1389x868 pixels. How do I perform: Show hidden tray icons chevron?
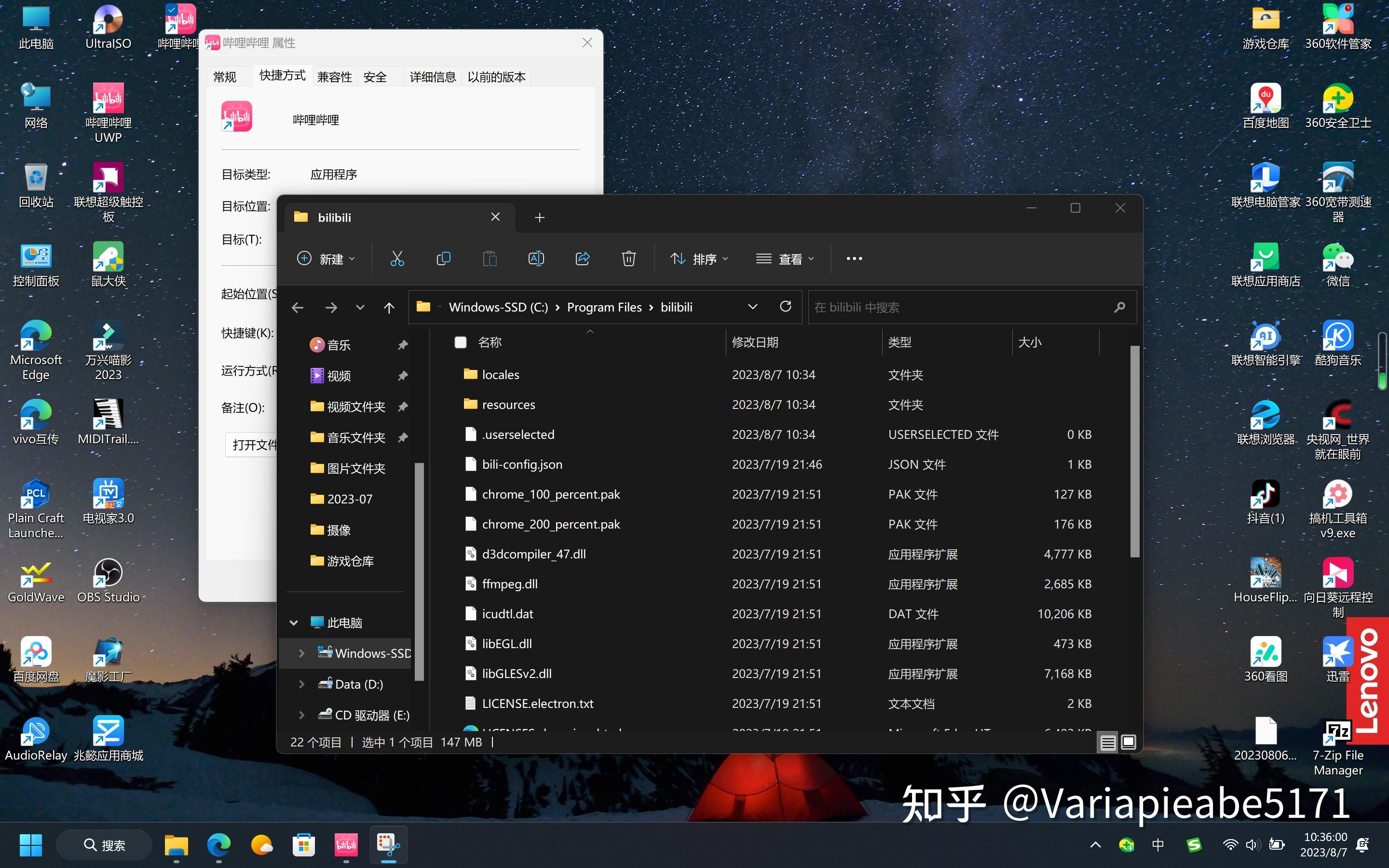pyautogui.click(x=1095, y=844)
